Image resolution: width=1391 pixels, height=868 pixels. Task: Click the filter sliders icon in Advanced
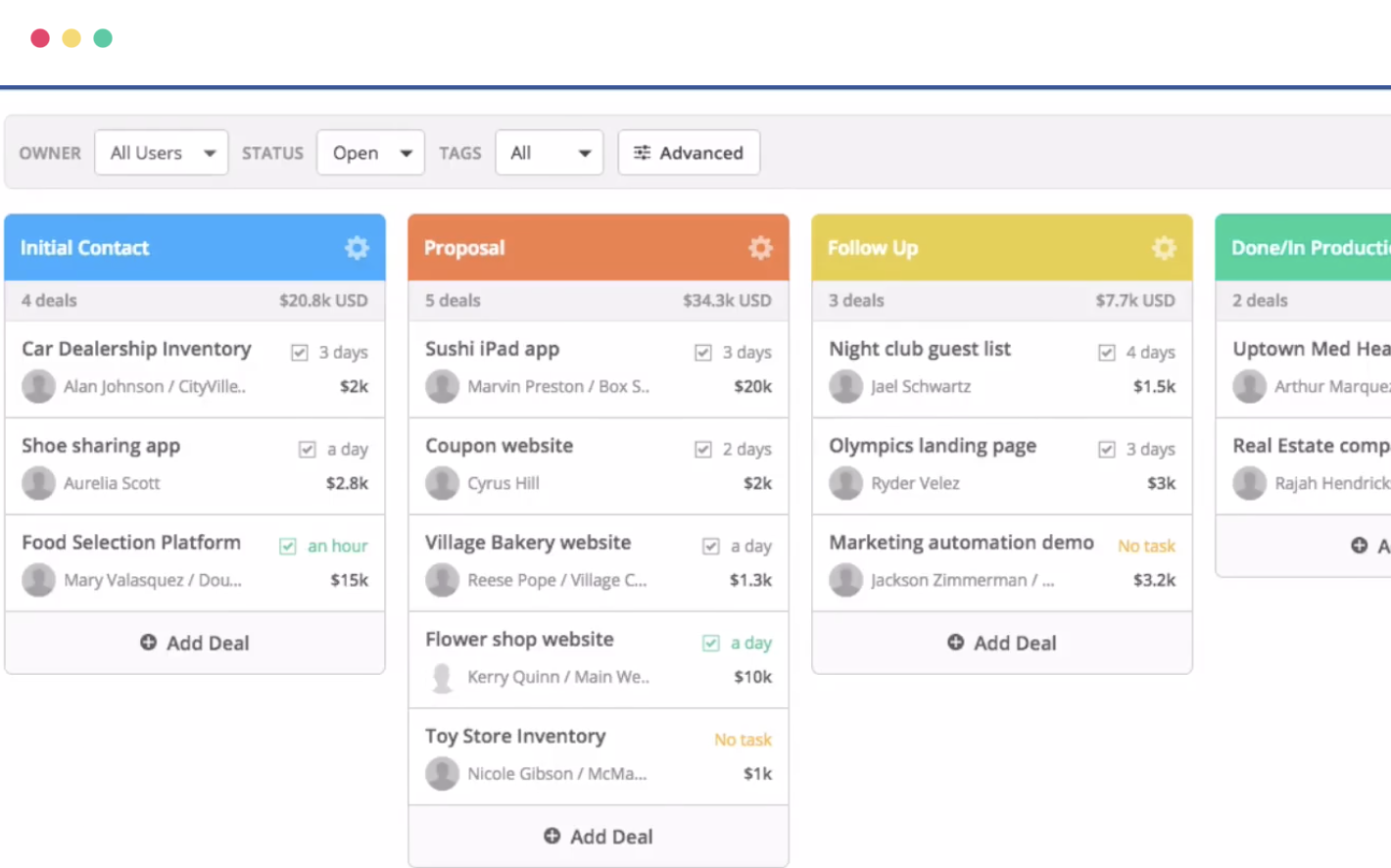point(642,153)
